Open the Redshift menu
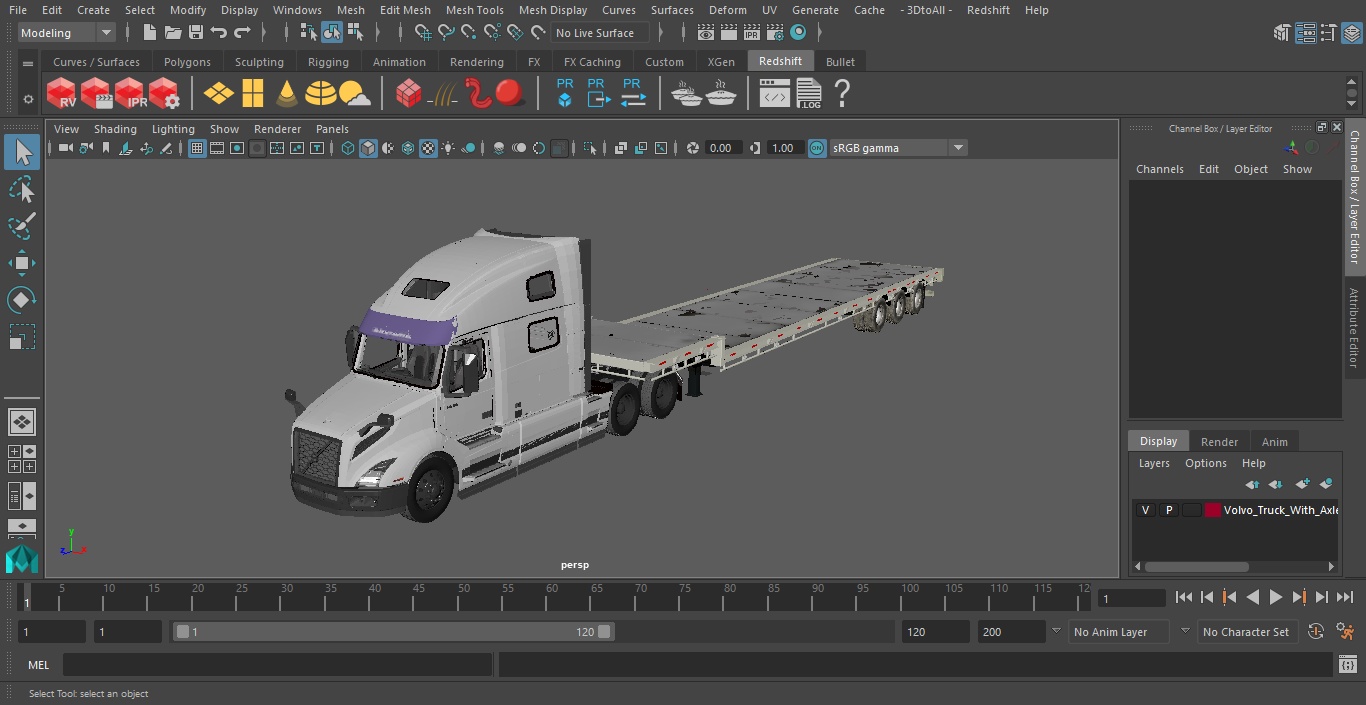This screenshot has height=705, width=1366. (x=988, y=10)
